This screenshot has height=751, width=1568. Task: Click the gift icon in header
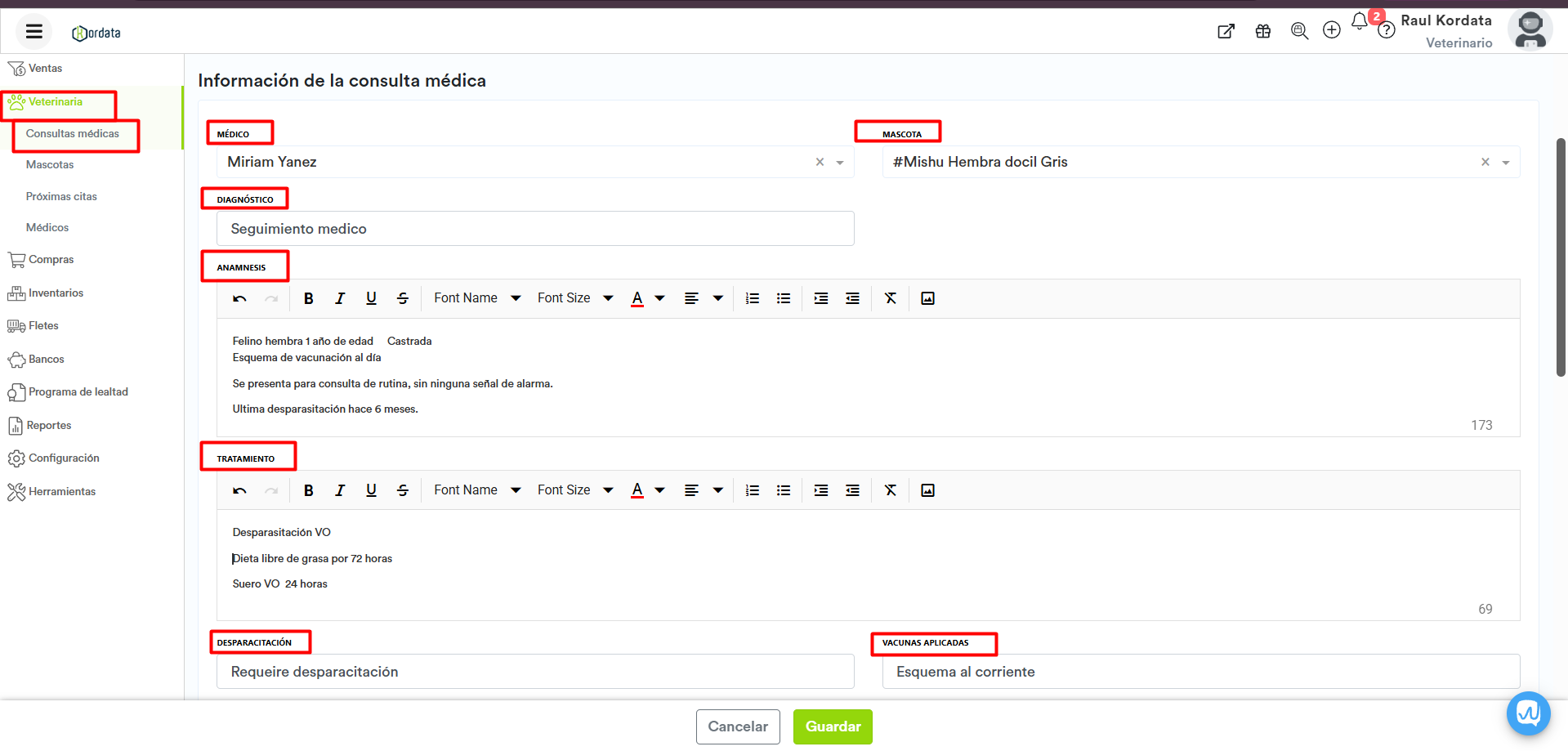click(1263, 31)
